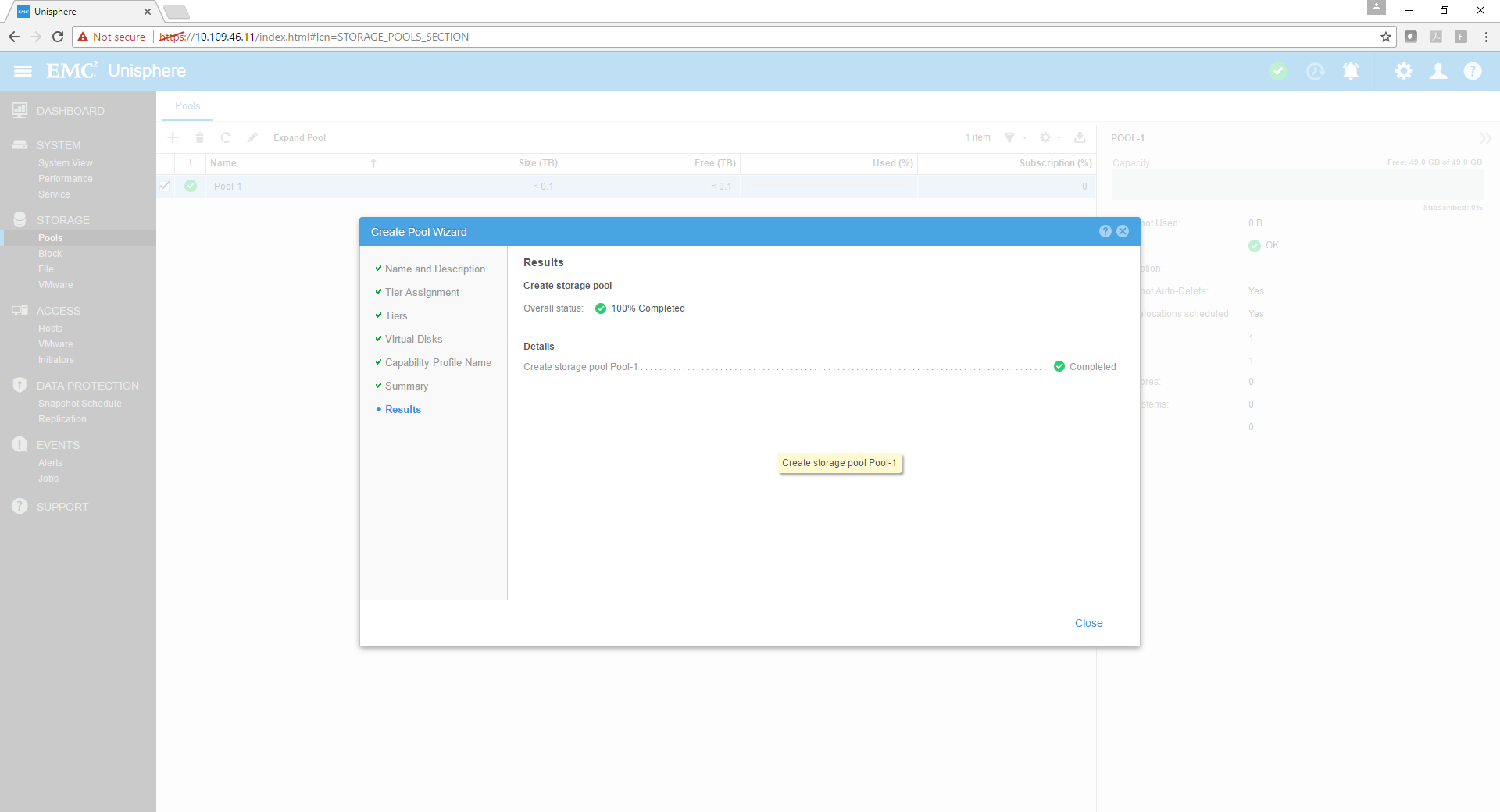The width and height of the screenshot is (1500, 812).
Task: Open Dashboard in the sidebar
Action: [x=70, y=111]
